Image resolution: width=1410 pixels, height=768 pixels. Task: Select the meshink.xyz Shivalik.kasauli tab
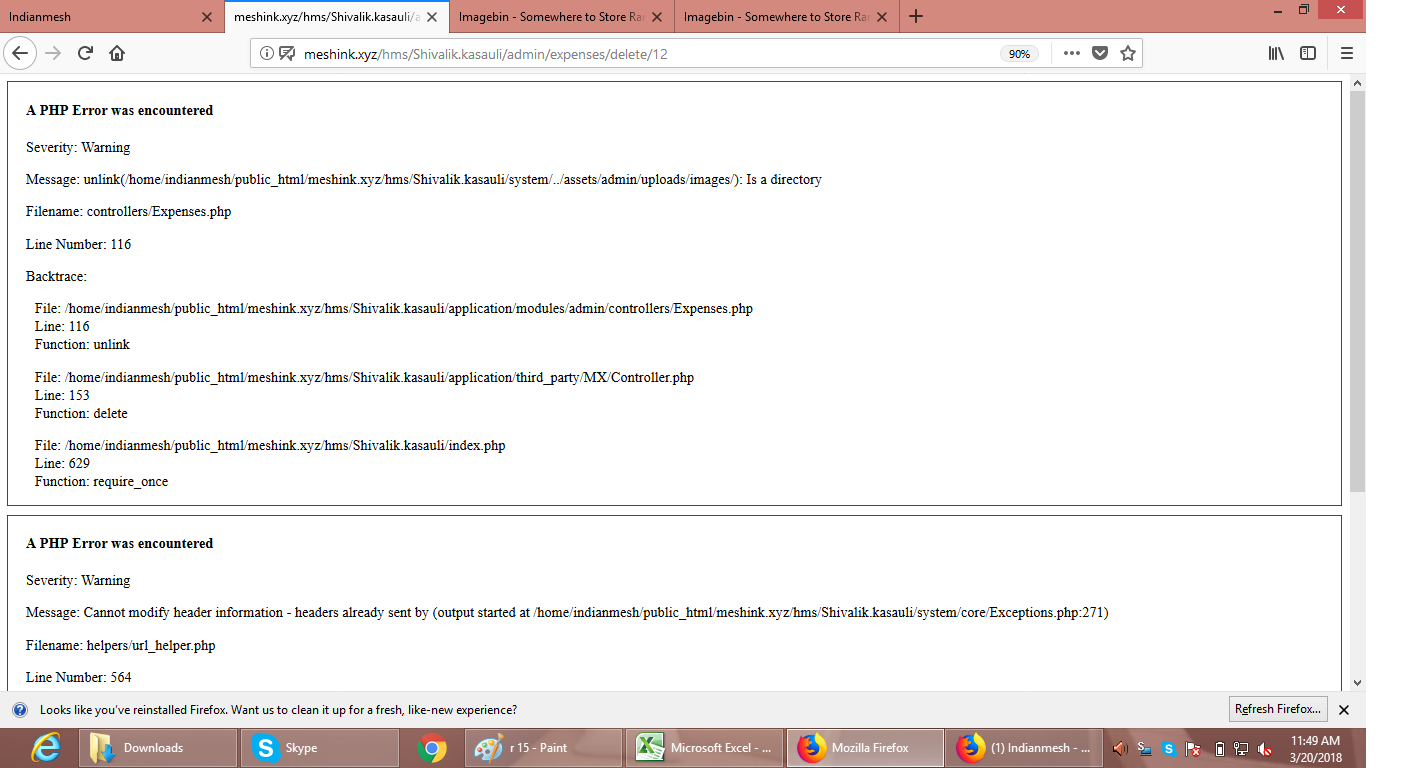[337, 17]
